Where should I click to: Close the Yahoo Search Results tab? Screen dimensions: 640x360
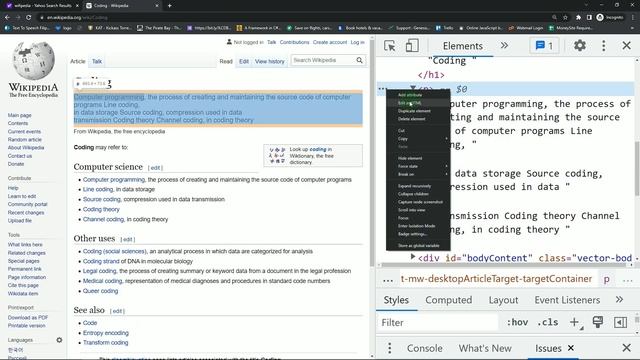click(x=77, y=6)
